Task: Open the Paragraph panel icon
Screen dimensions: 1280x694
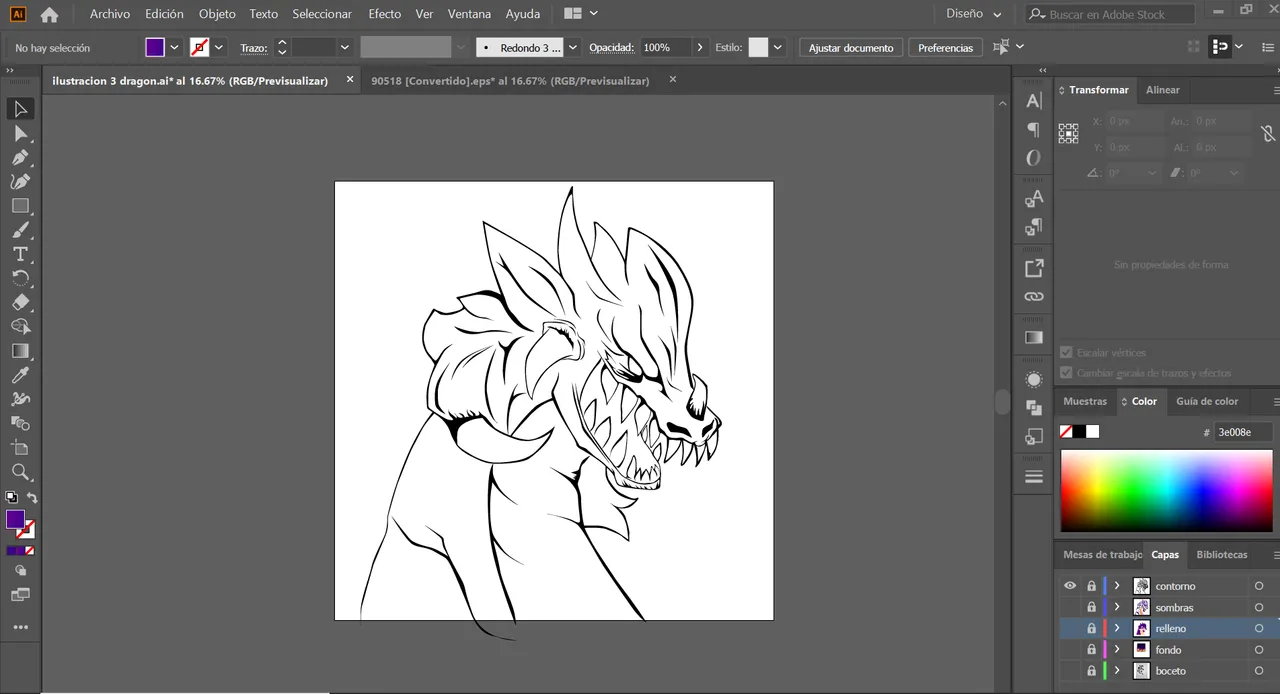Action: point(1034,129)
